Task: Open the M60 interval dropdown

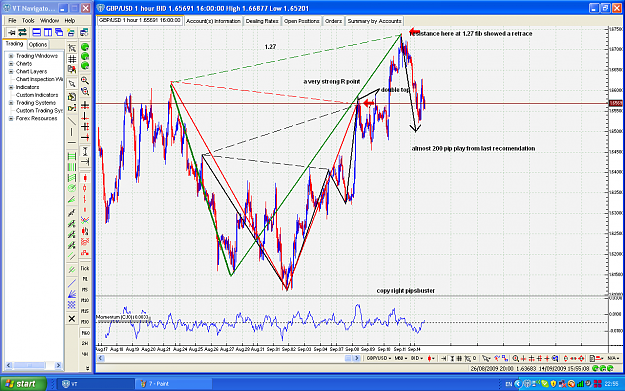Action: pos(401,358)
